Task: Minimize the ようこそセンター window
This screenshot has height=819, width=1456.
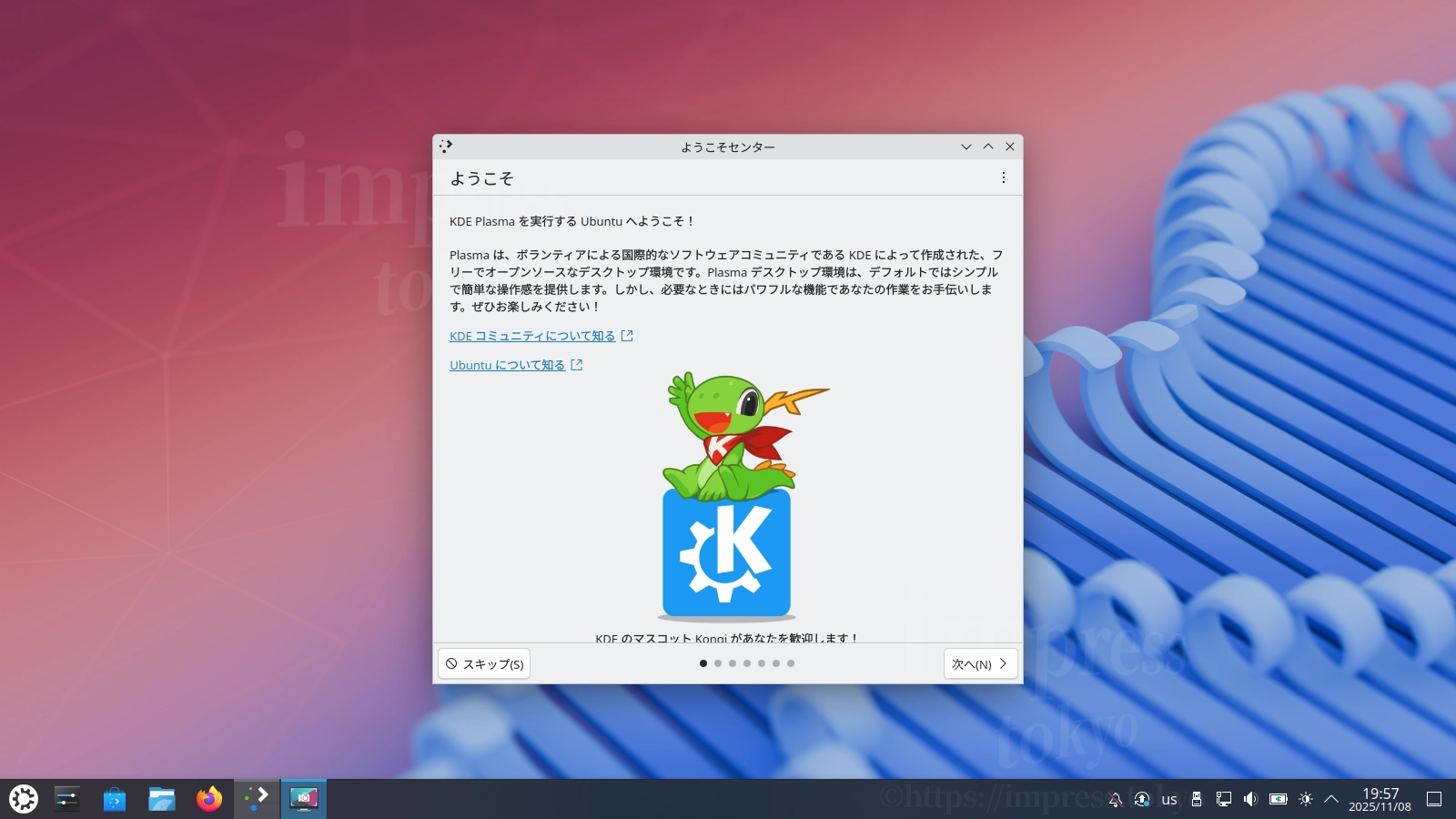Action: click(966, 147)
